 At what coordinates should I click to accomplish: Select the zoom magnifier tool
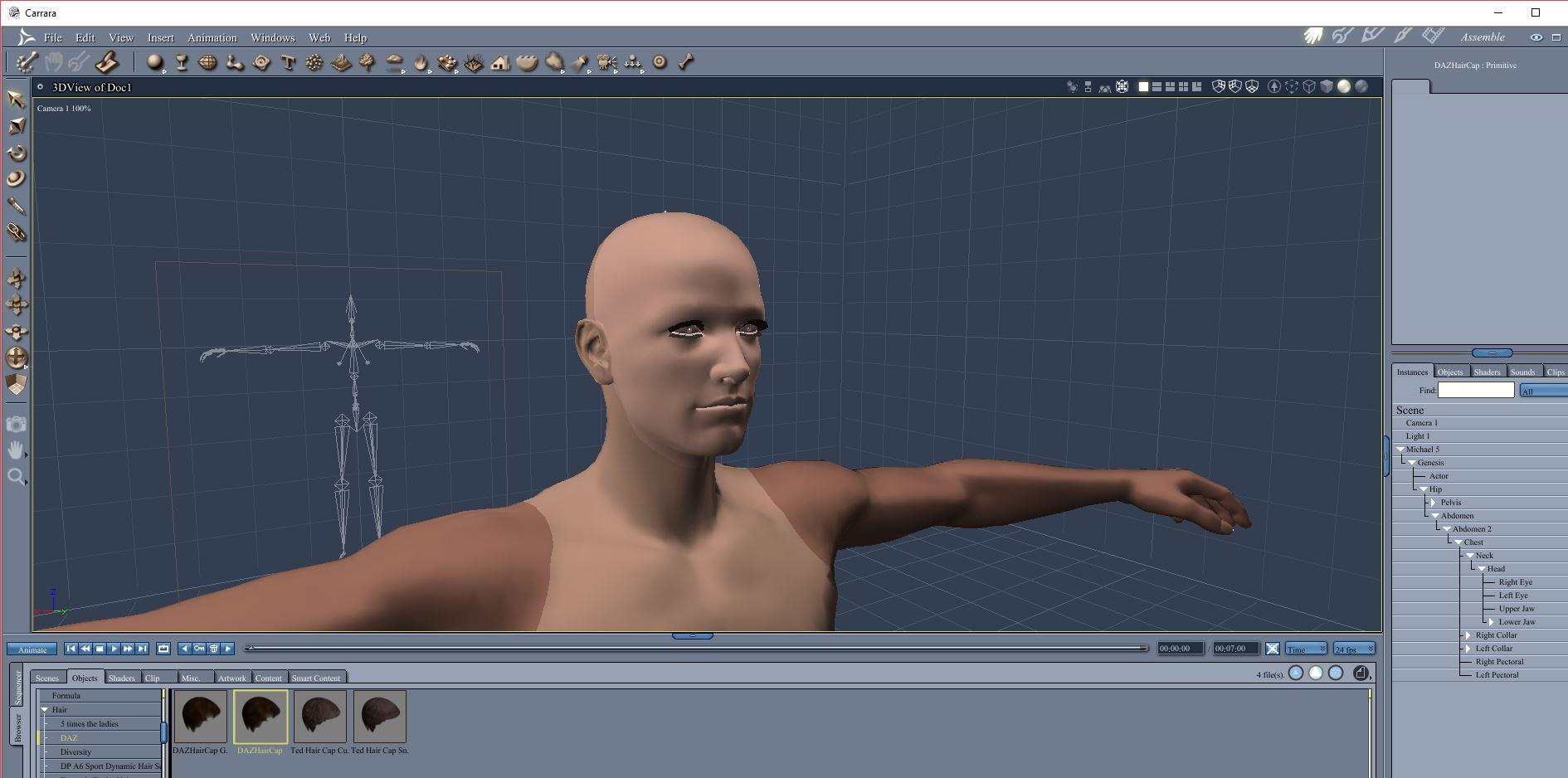[x=16, y=477]
